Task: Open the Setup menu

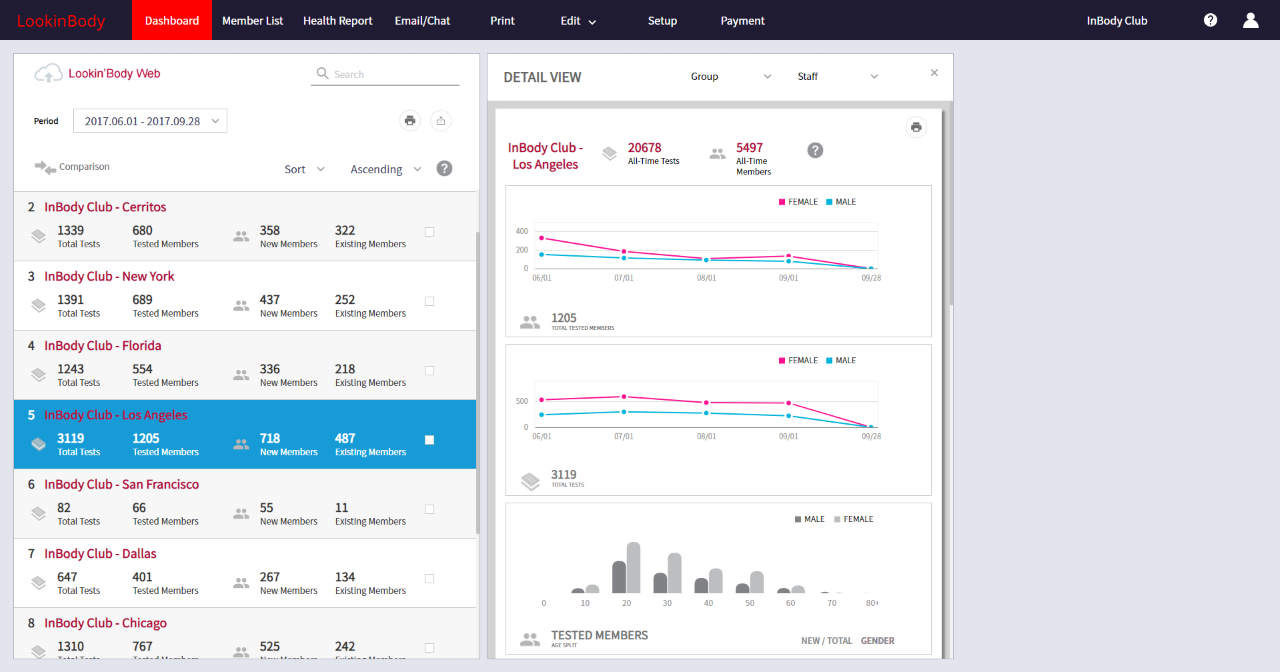Action: coord(662,20)
